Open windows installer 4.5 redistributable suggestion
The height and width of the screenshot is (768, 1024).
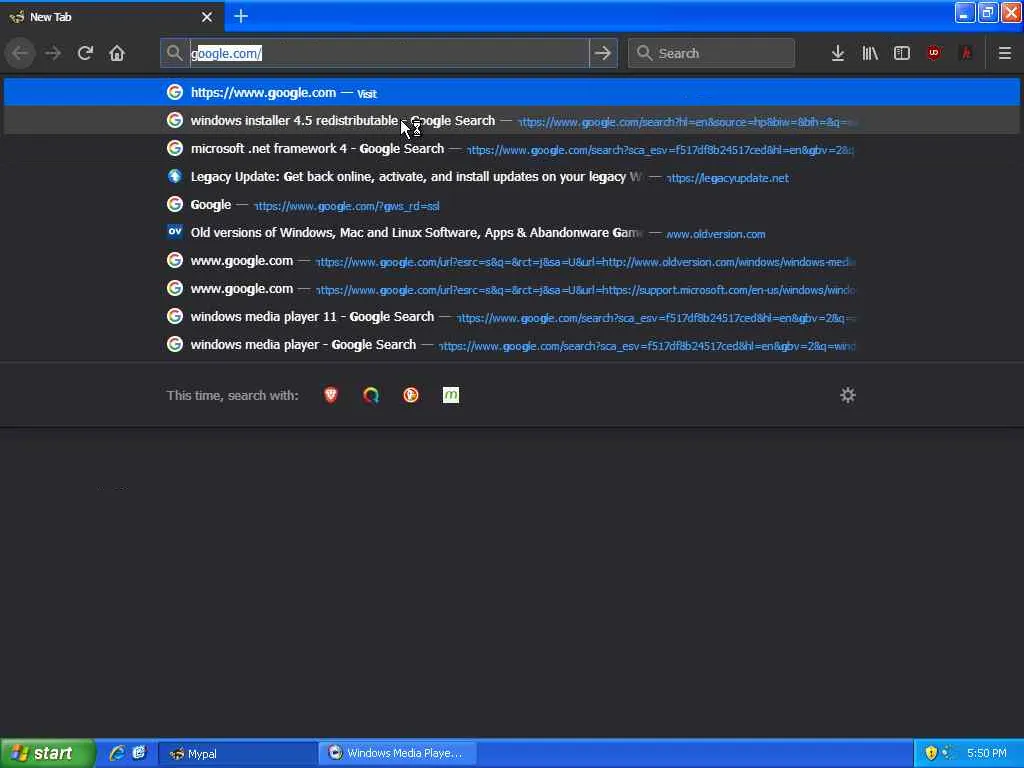[512, 121]
